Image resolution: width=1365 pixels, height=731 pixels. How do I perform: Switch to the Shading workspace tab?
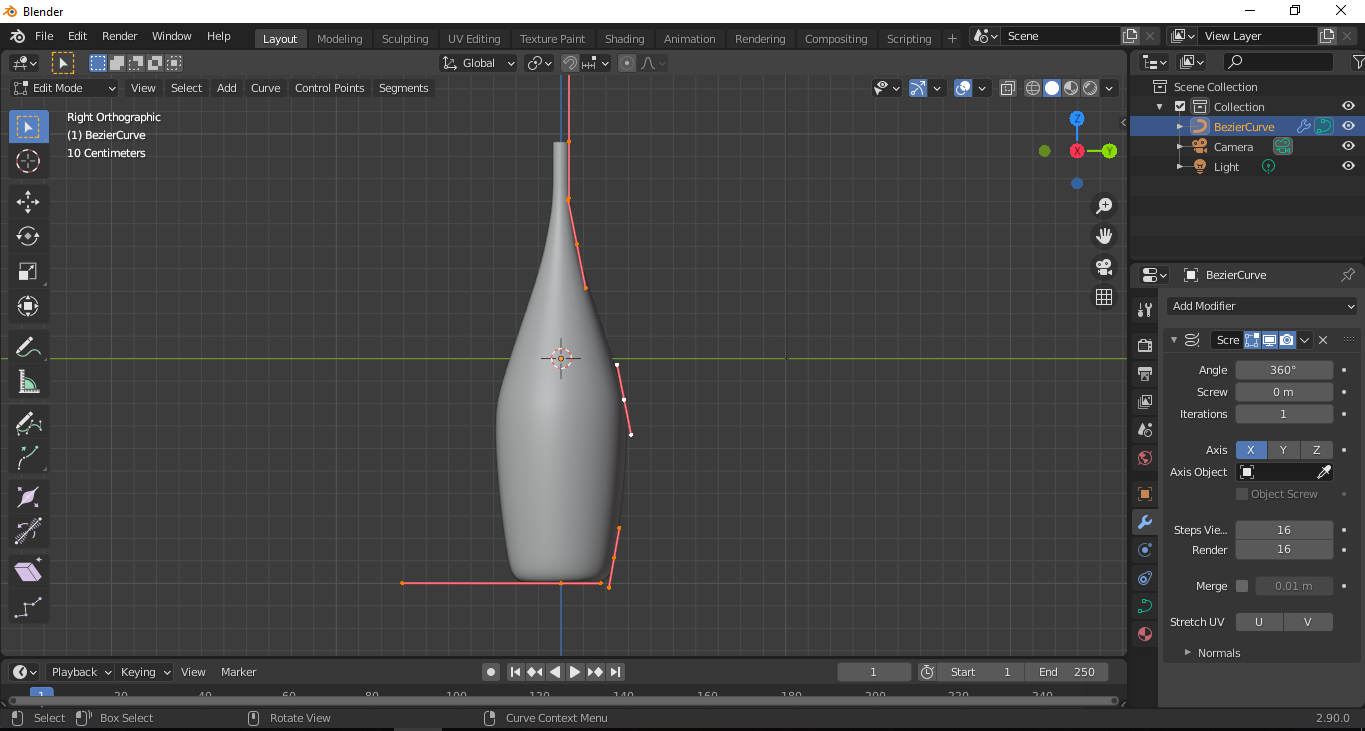coord(624,38)
